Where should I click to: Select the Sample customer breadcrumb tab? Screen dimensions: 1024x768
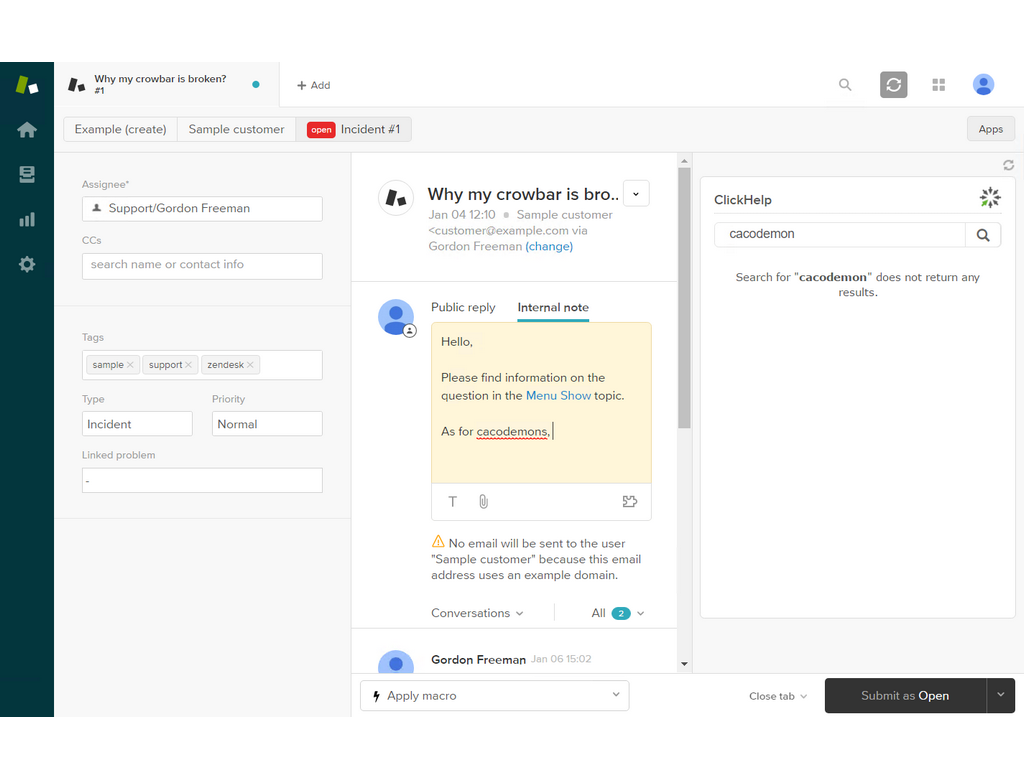tap(236, 129)
